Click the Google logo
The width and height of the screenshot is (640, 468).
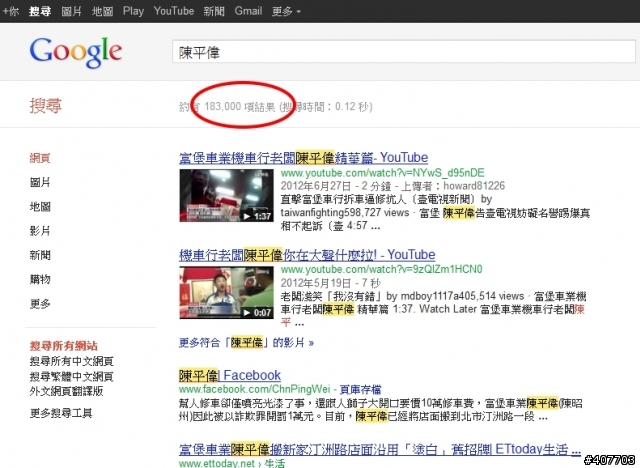coord(76,52)
